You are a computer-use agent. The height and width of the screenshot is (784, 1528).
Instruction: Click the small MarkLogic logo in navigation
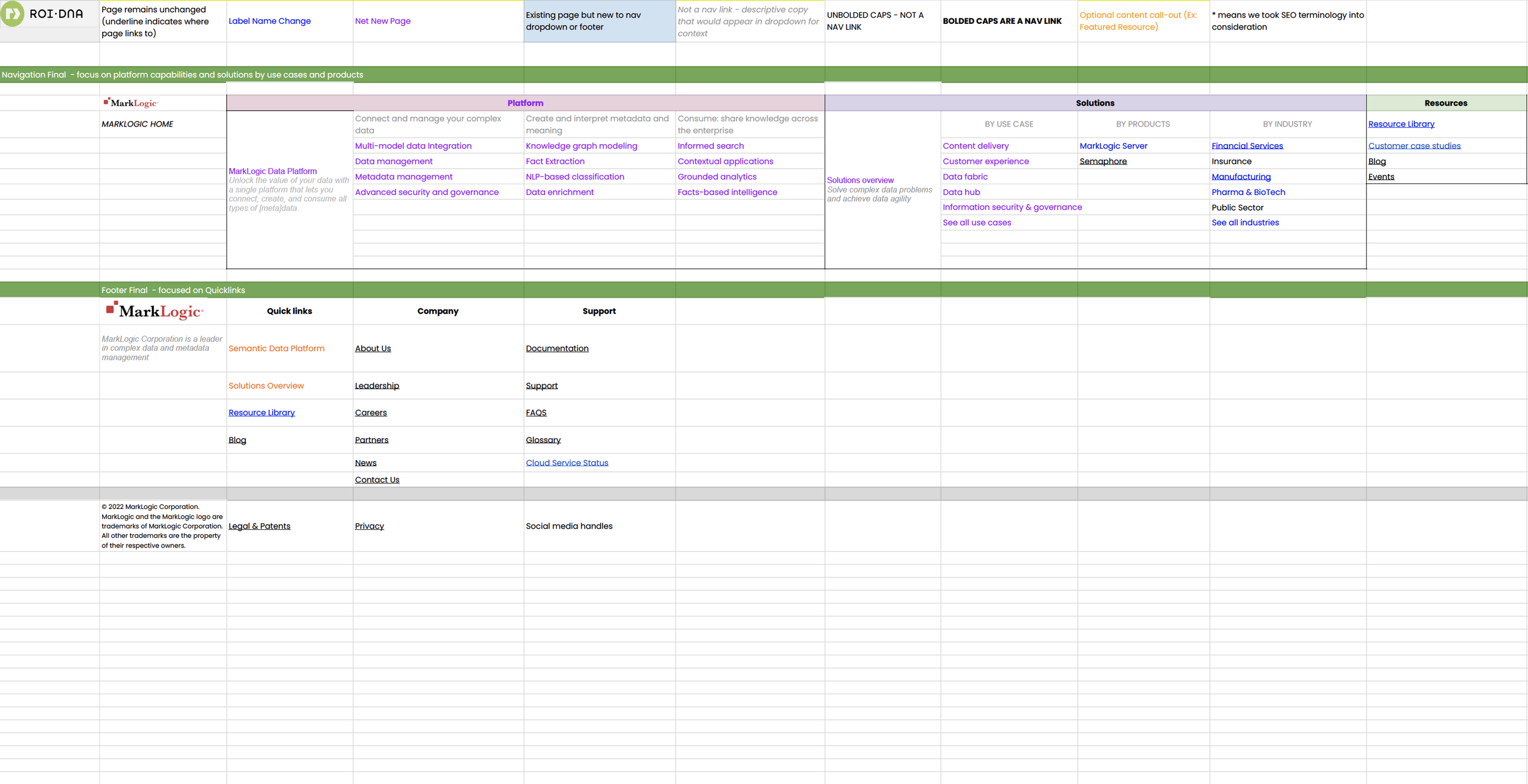pos(130,103)
